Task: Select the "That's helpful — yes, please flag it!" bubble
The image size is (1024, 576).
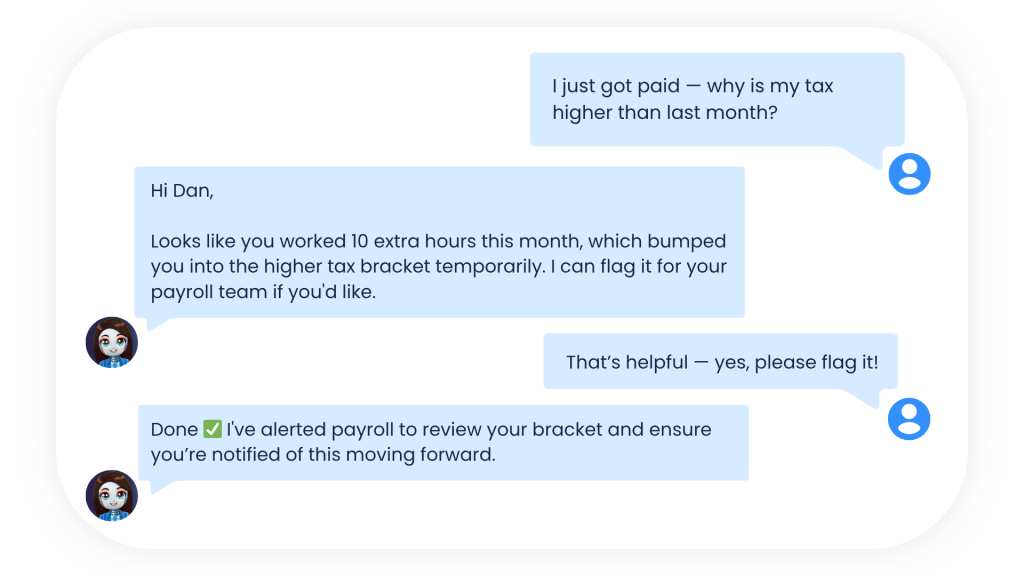Action: [x=720, y=361]
